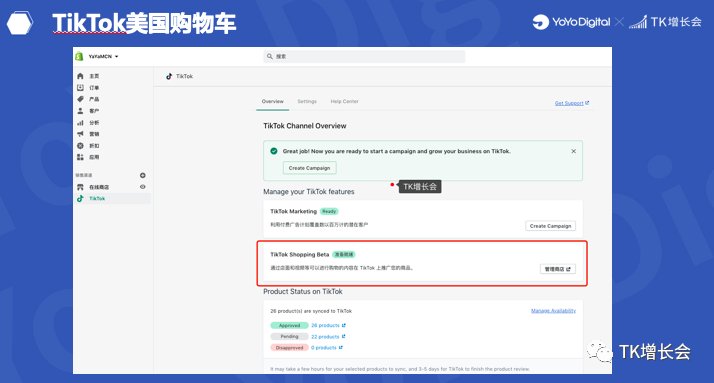Click Create Campaign in the success banner

pos(310,168)
